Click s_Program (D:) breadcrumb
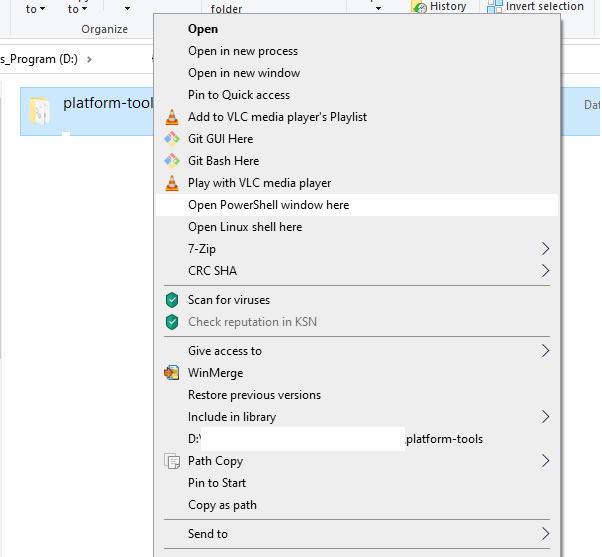The width and height of the screenshot is (602, 557). pyautogui.click(x=39, y=60)
